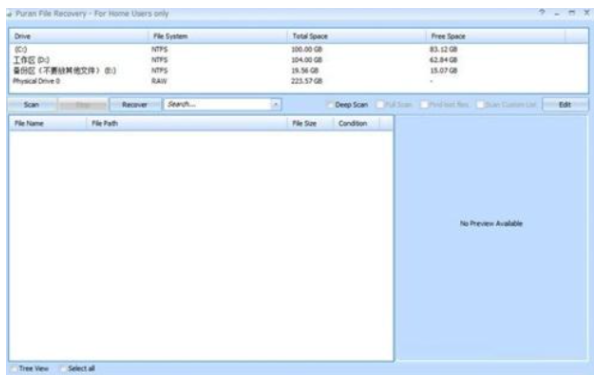Click the 100.00 GB total space value
Viewport: 602px width, 383px height.
306,50
